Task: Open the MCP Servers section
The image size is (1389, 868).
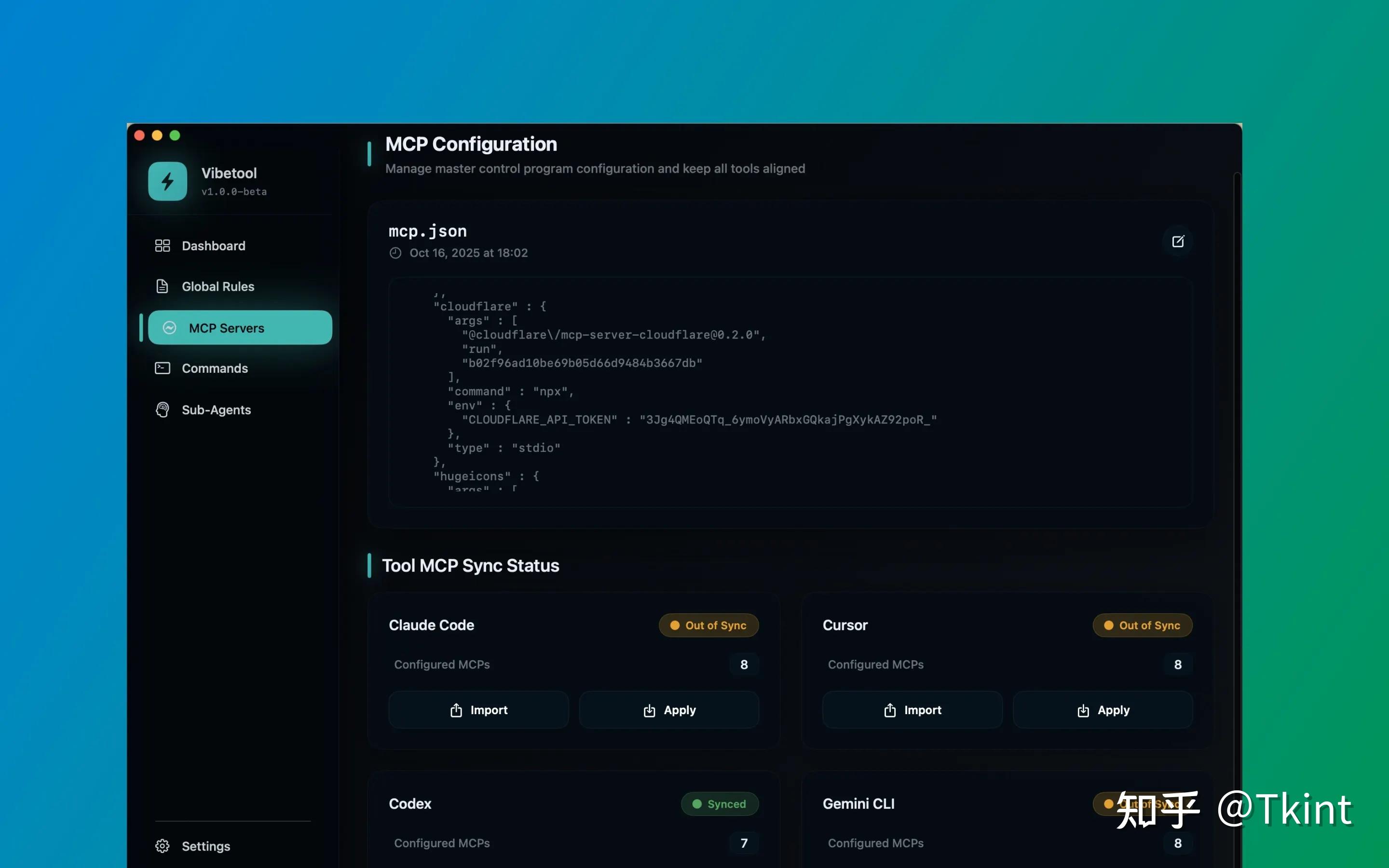Action: 240,328
